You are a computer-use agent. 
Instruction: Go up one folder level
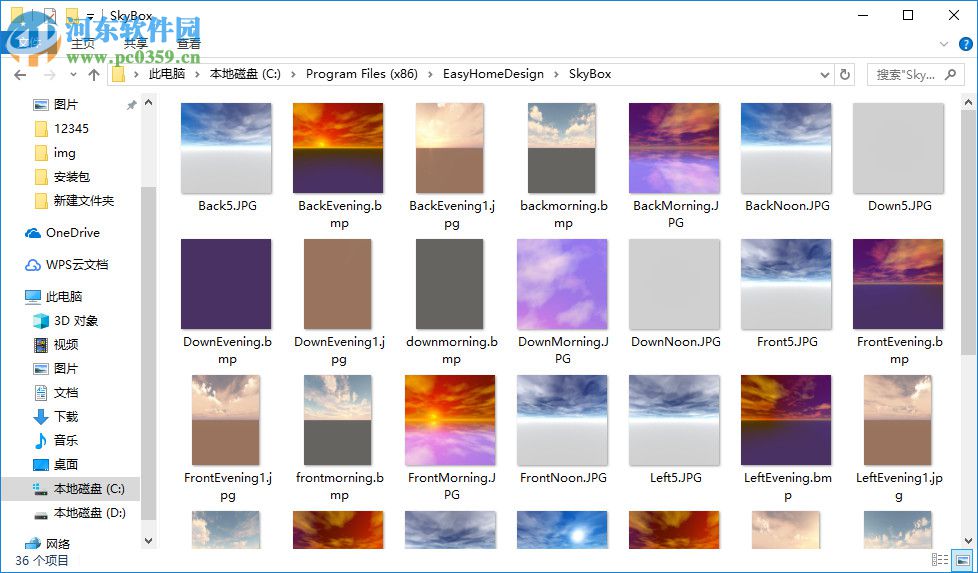tap(94, 75)
